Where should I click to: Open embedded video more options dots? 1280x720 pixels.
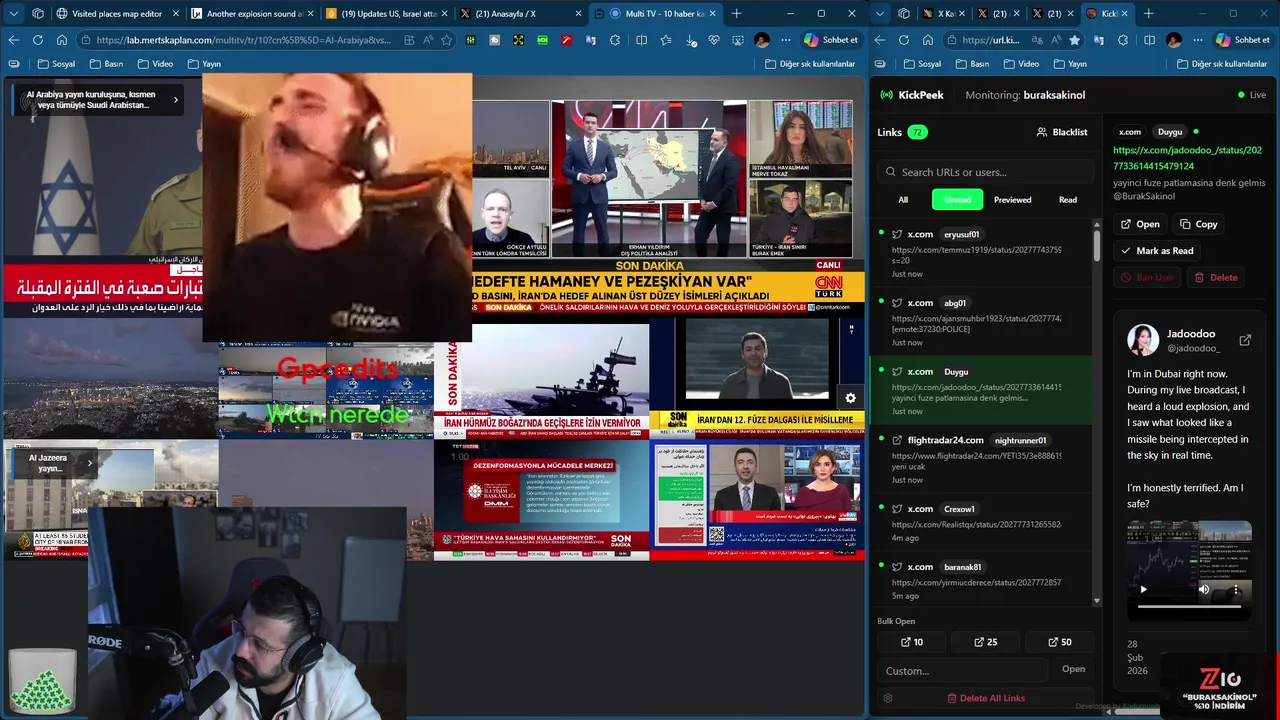tap(1235, 589)
